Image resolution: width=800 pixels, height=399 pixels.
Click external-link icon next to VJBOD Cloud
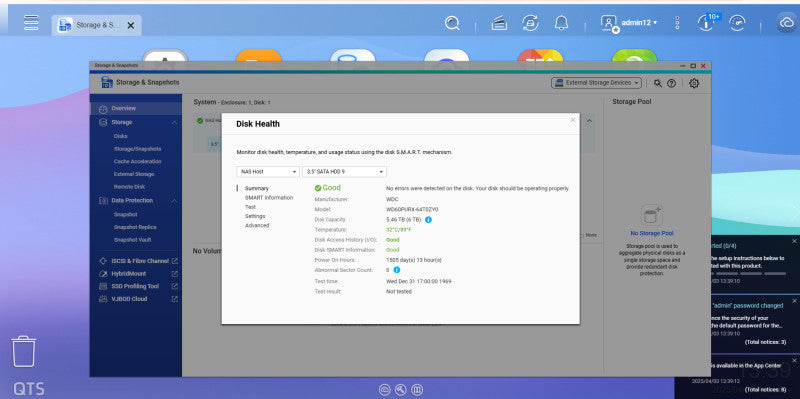pyautogui.click(x=174, y=299)
